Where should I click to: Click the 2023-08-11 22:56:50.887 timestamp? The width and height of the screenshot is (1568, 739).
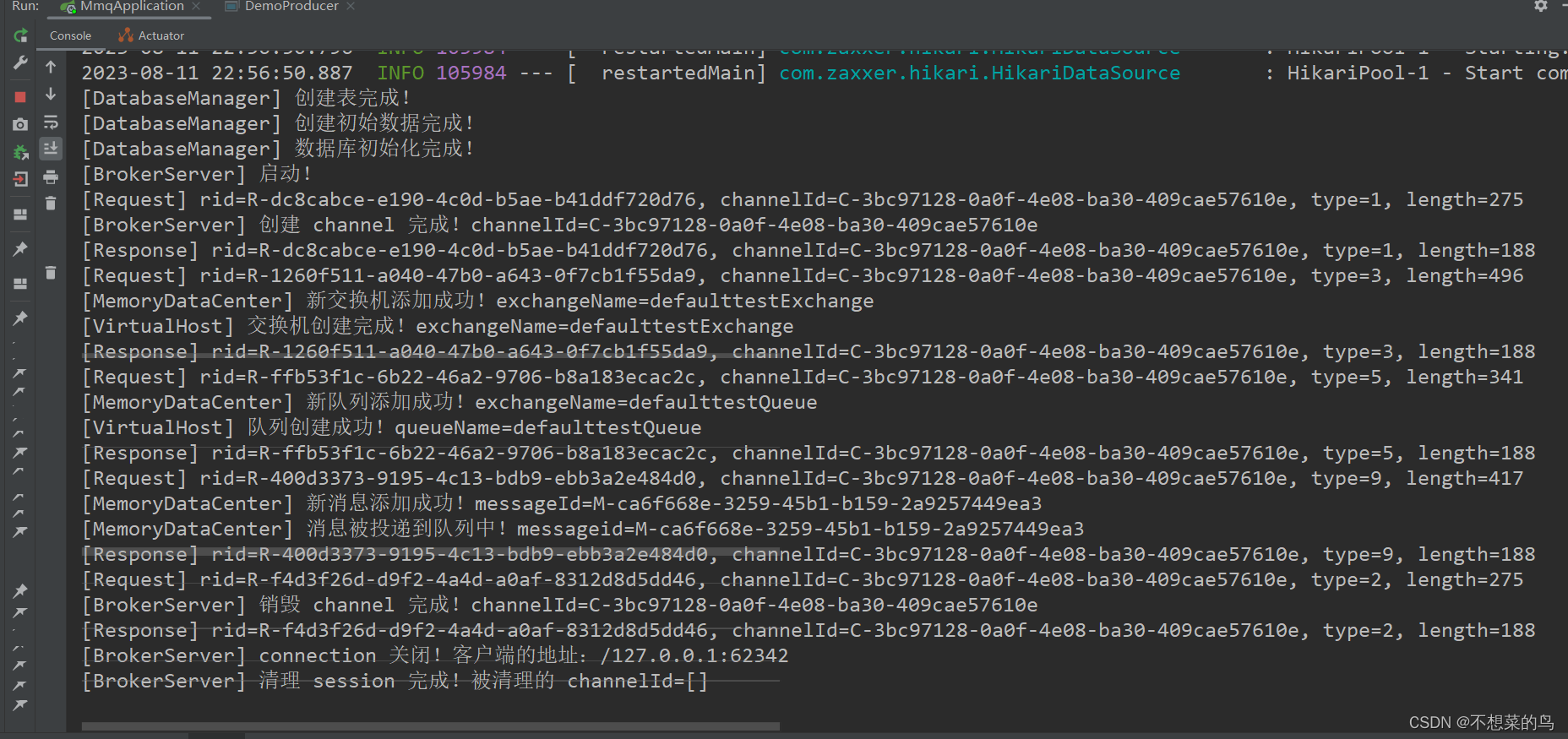[x=217, y=73]
